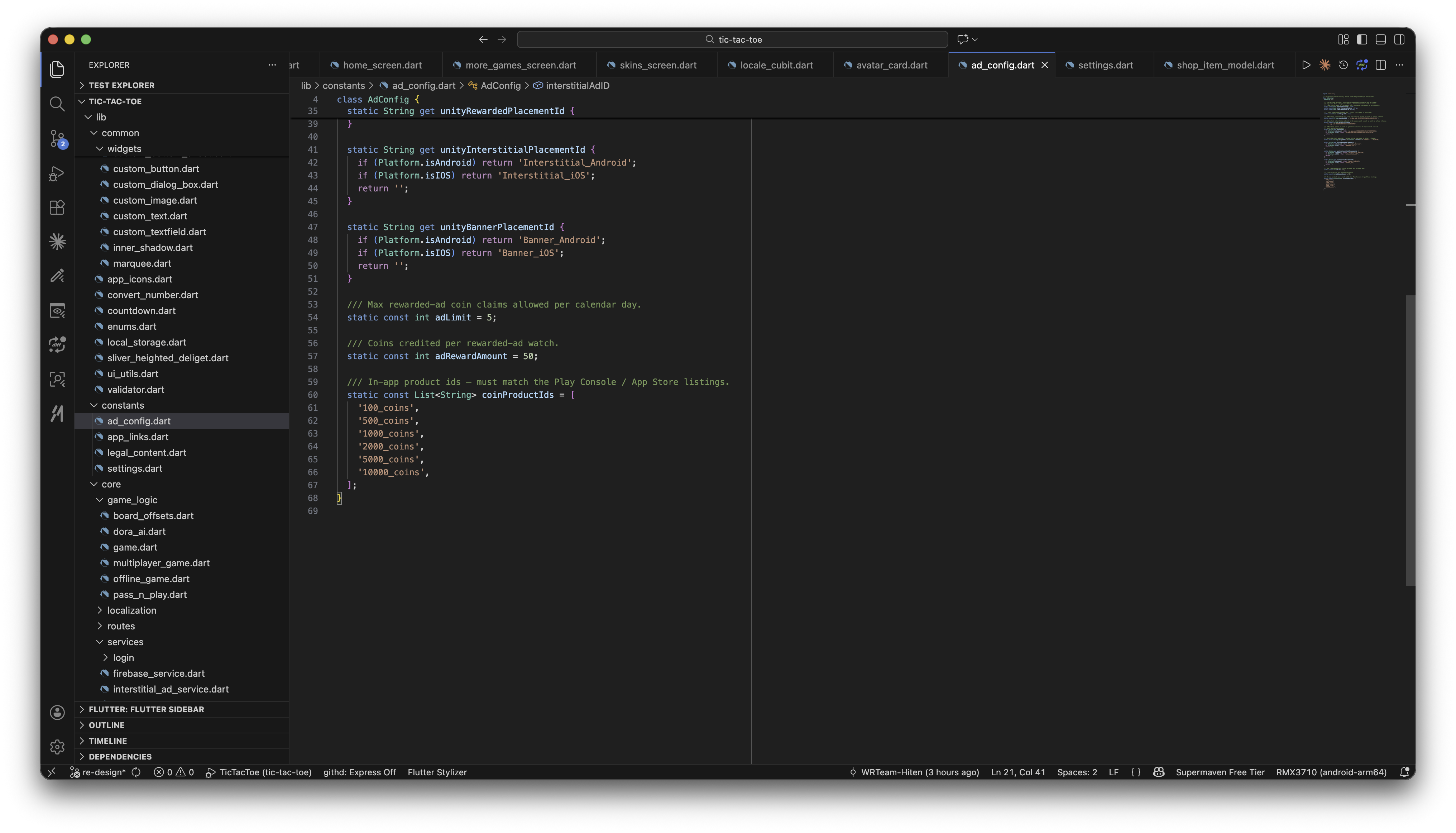
Task: Expand the routes folder
Action: click(182, 627)
